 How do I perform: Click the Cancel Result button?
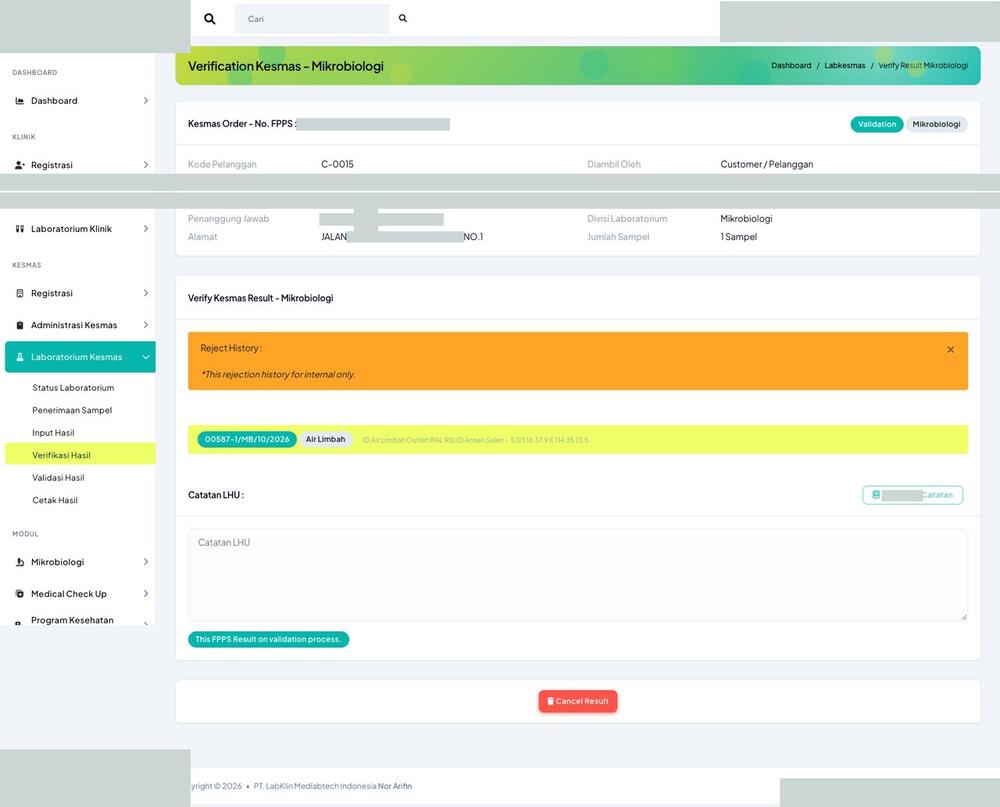tap(578, 701)
